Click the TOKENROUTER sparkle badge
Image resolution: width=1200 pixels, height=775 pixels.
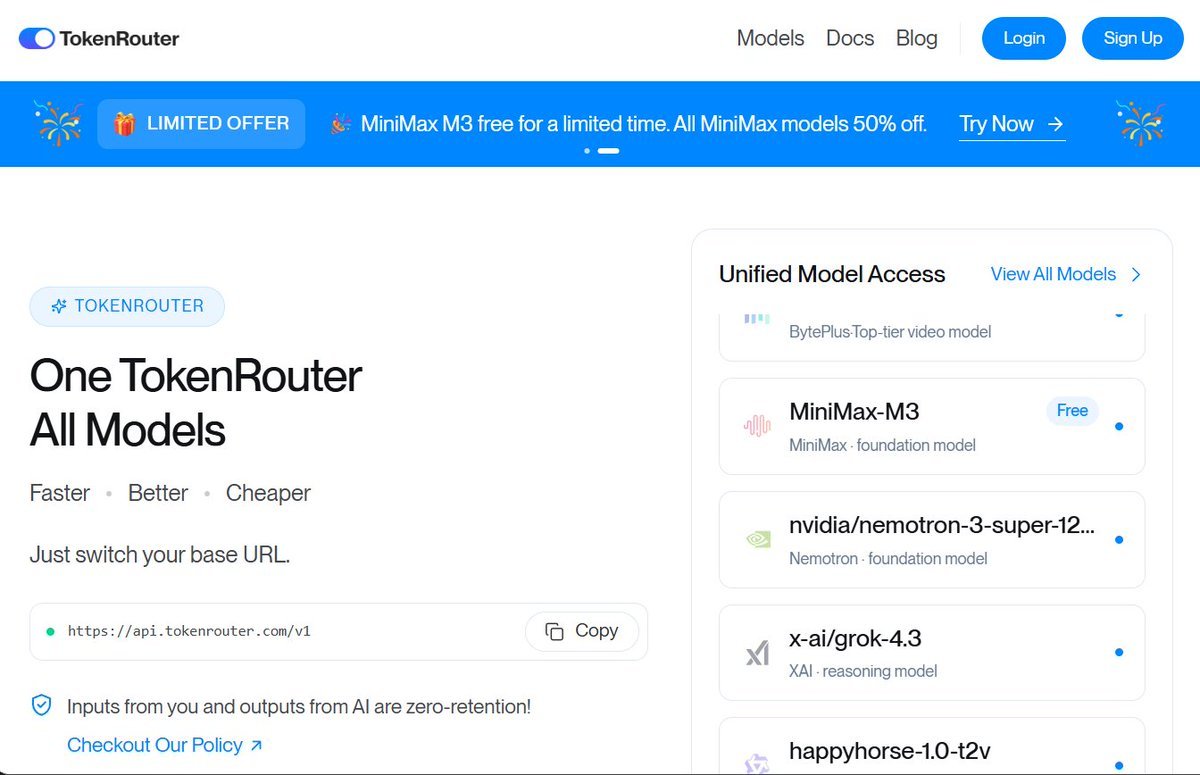(x=127, y=306)
